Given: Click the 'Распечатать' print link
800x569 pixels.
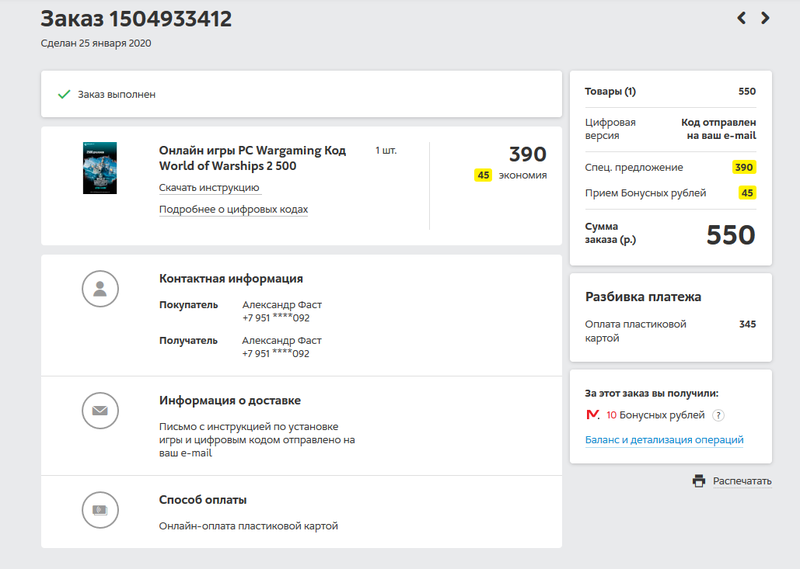Looking at the screenshot, I should click(742, 481).
